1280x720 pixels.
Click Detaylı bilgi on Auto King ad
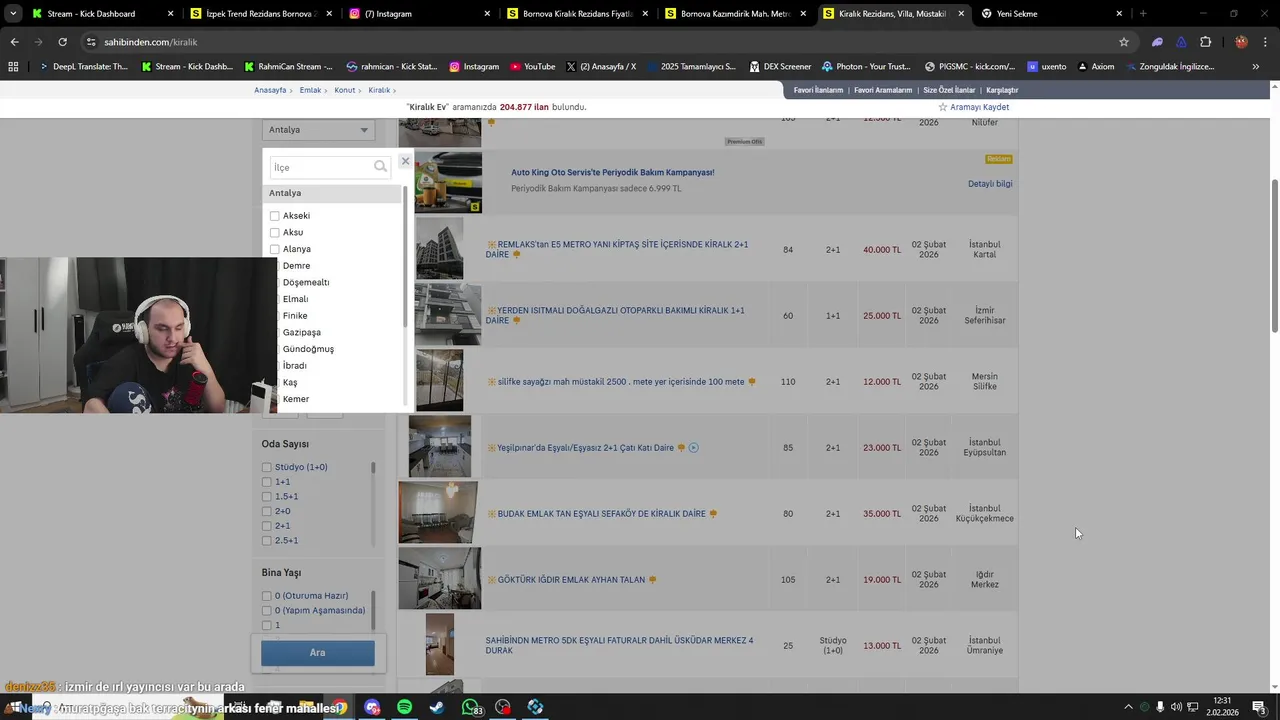click(x=990, y=184)
